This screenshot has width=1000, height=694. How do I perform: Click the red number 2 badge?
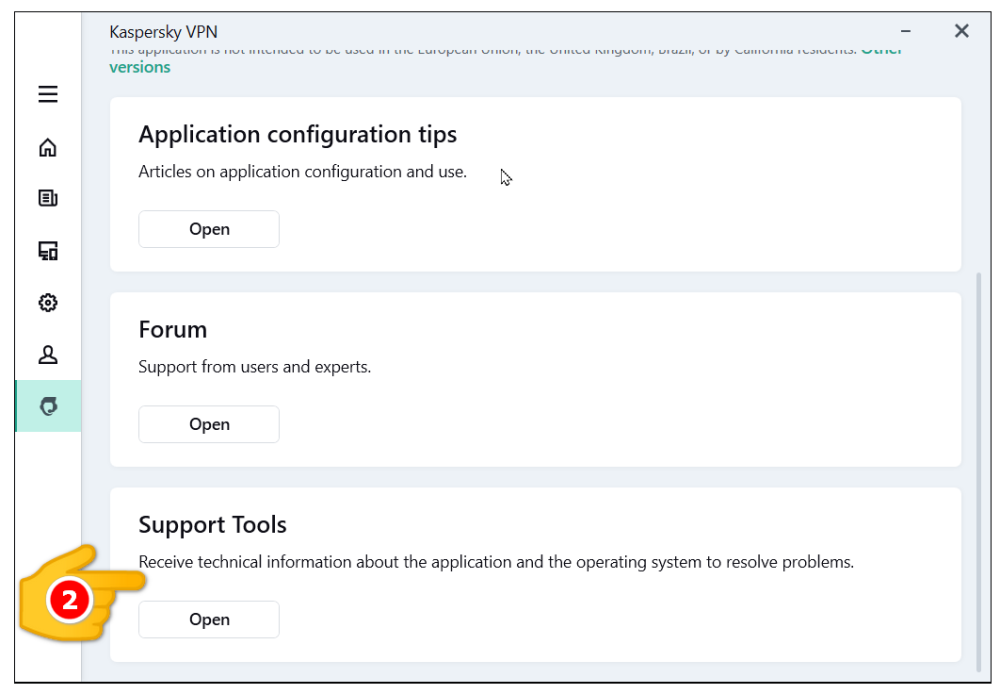click(x=70, y=601)
